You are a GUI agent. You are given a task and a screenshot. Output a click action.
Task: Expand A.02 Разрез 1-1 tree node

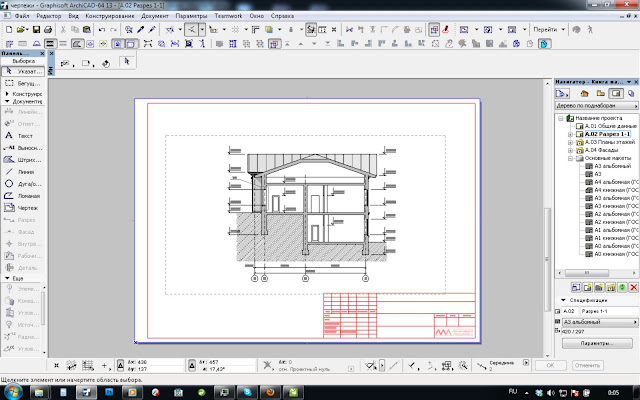(x=570, y=134)
